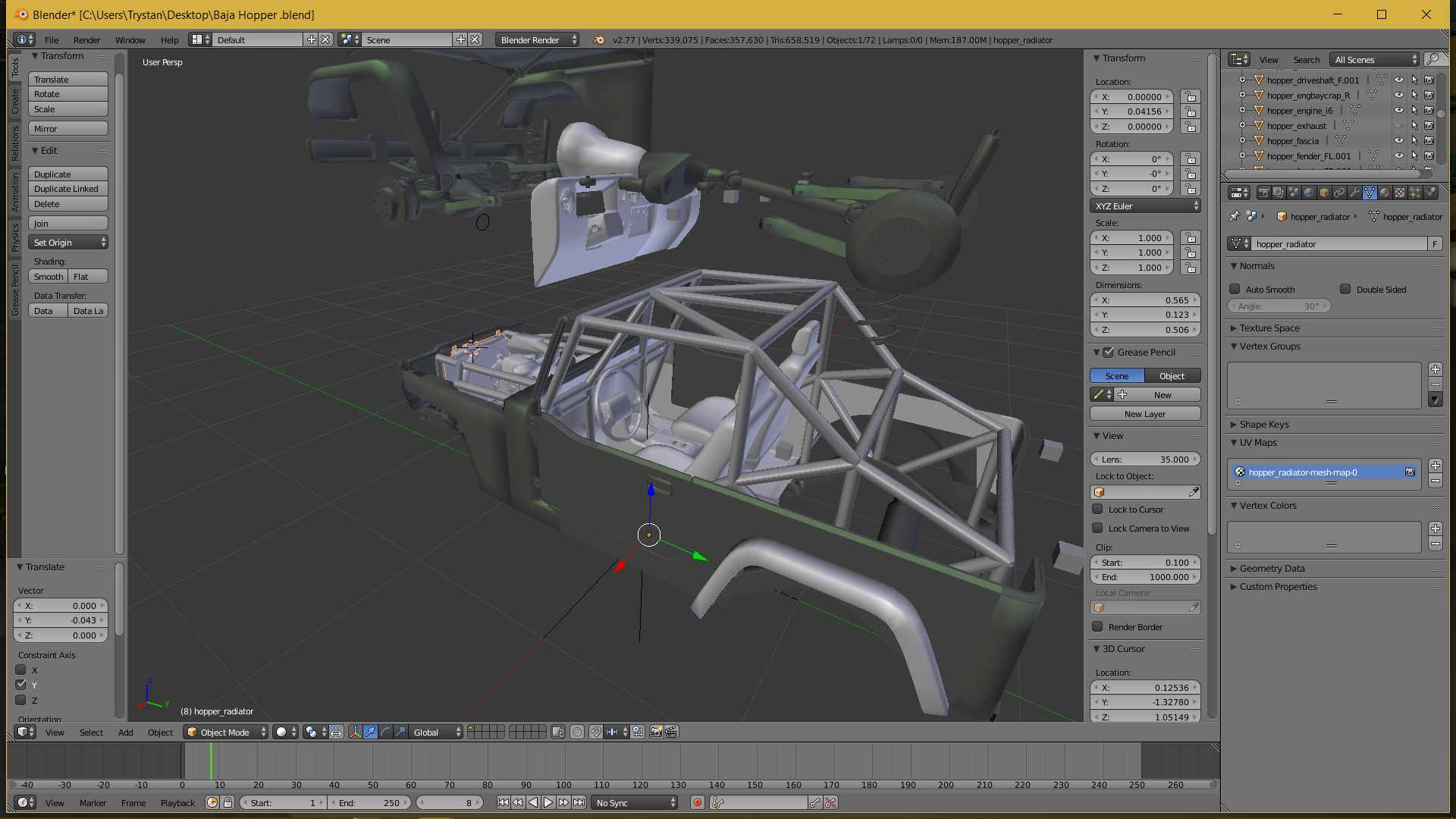1456x819 pixels.
Task: Enable the Auto Smooth checkbox
Action: pyautogui.click(x=1235, y=289)
